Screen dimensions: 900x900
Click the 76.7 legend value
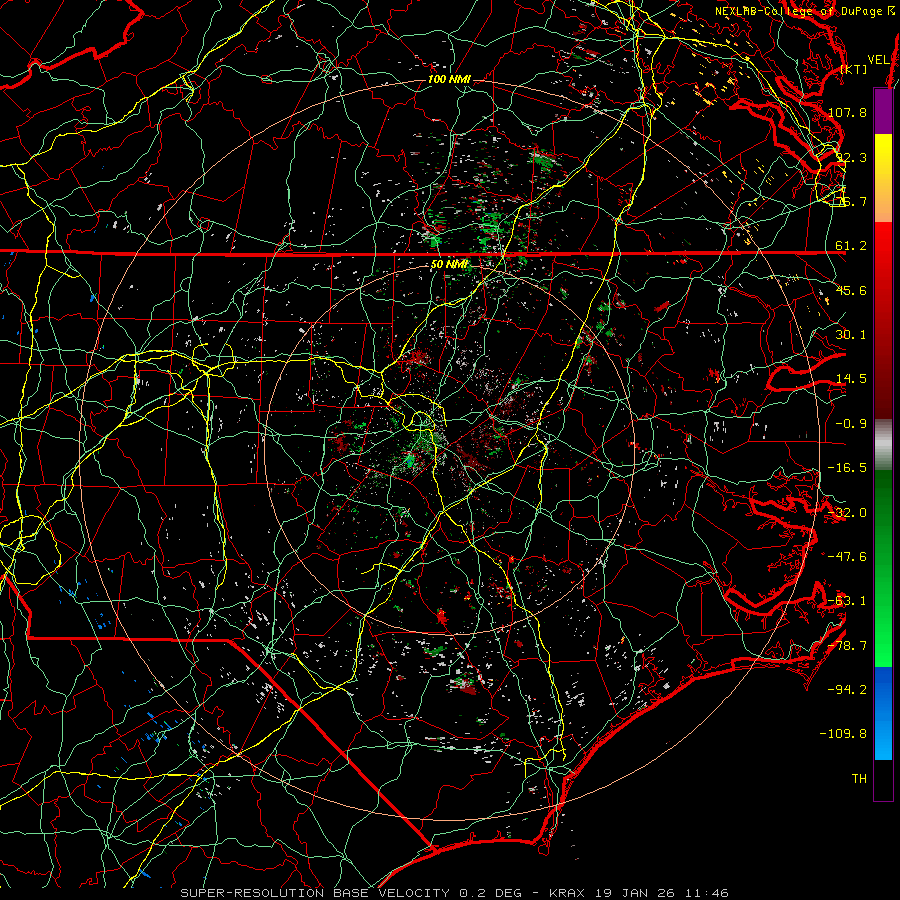[851, 201]
